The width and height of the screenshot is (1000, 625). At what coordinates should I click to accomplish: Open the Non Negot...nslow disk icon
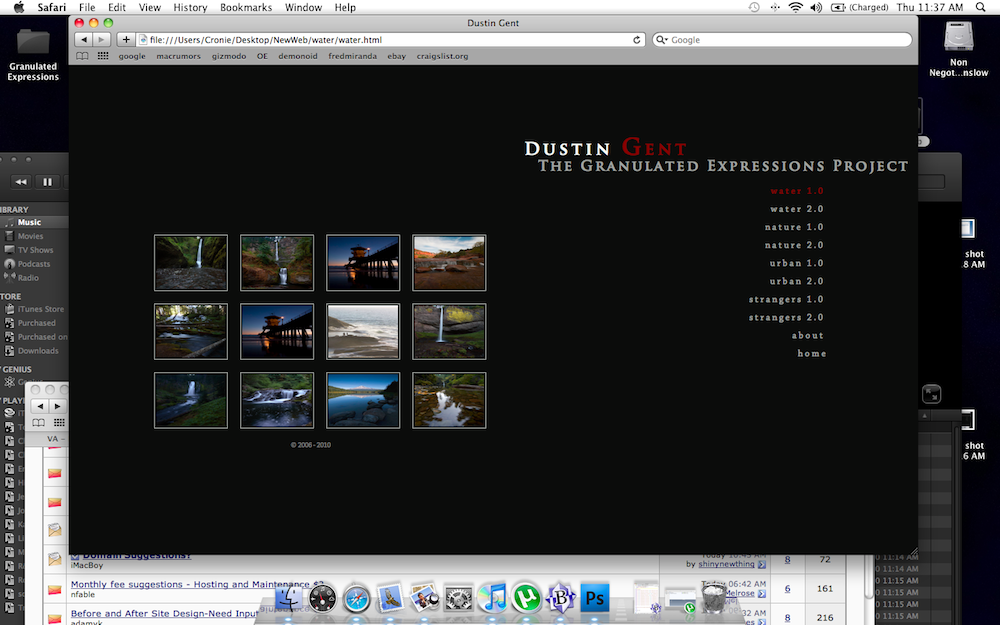(959, 48)
